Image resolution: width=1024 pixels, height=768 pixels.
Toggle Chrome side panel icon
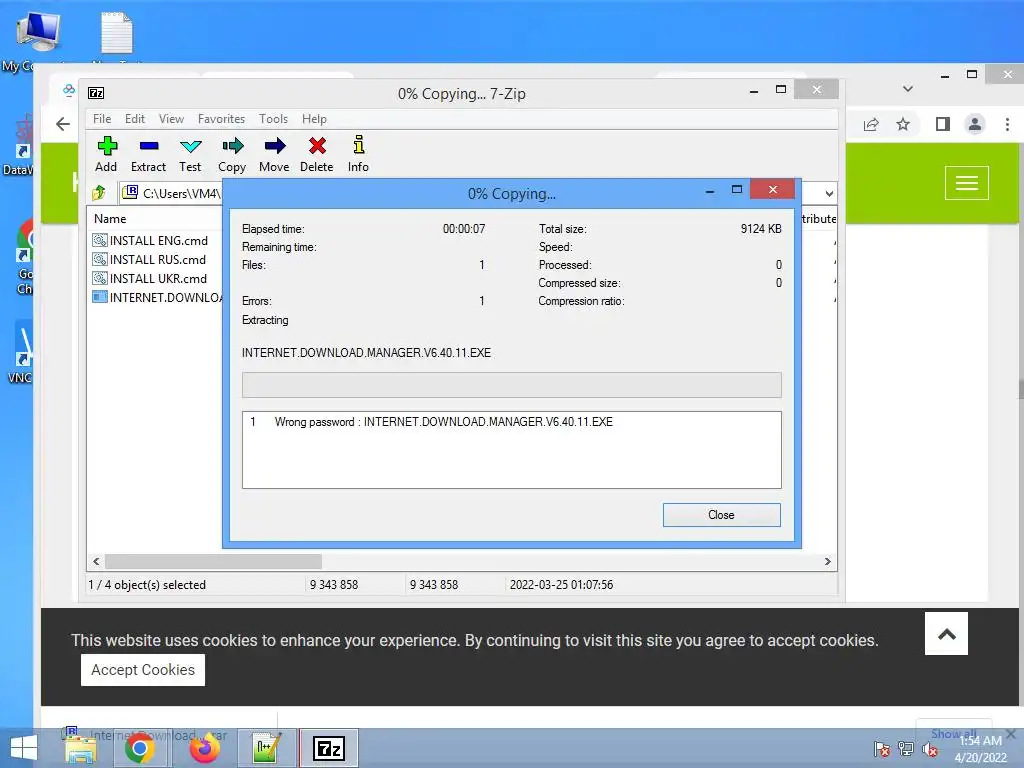[x=942, y=124]
